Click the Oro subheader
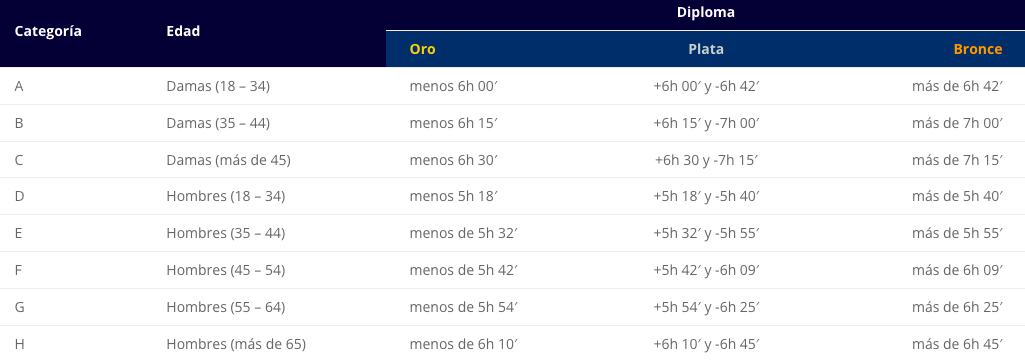Image resolution: width=1025 pixels, height=360 pixels. coord(422,49)
